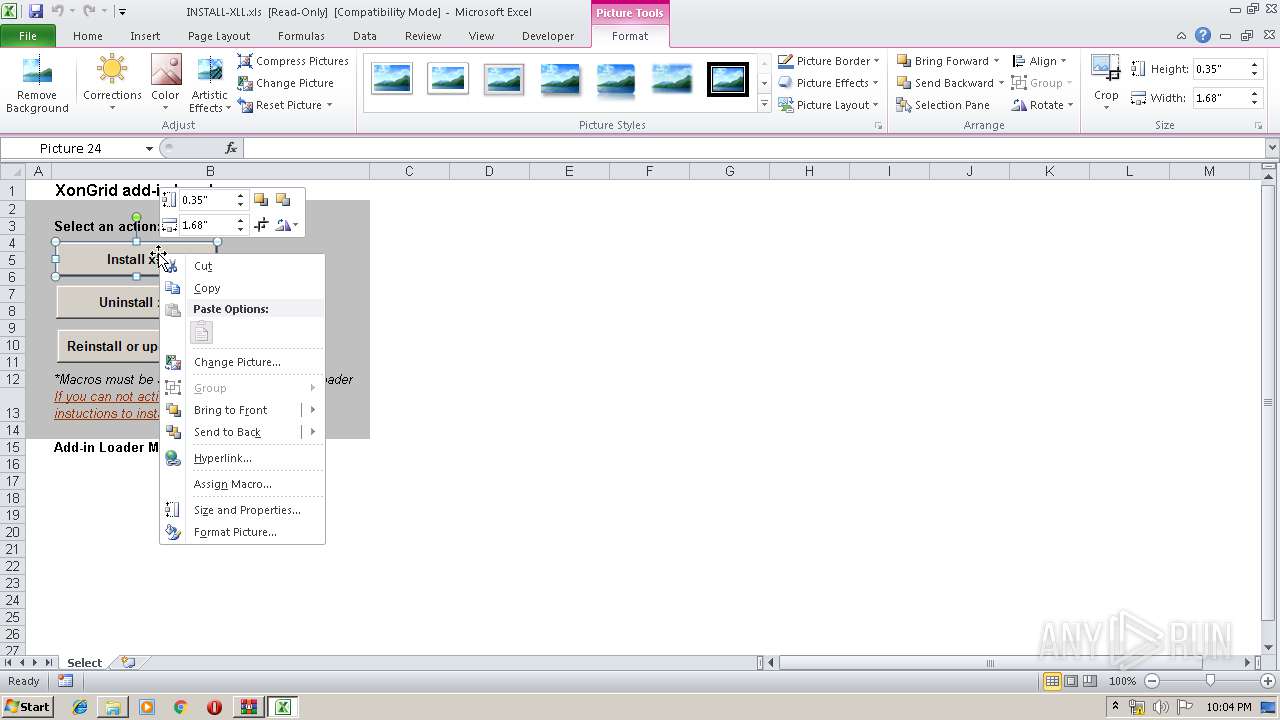Open the File tab
Viewport: 1280px width, 720px height.
coord(28,36)
